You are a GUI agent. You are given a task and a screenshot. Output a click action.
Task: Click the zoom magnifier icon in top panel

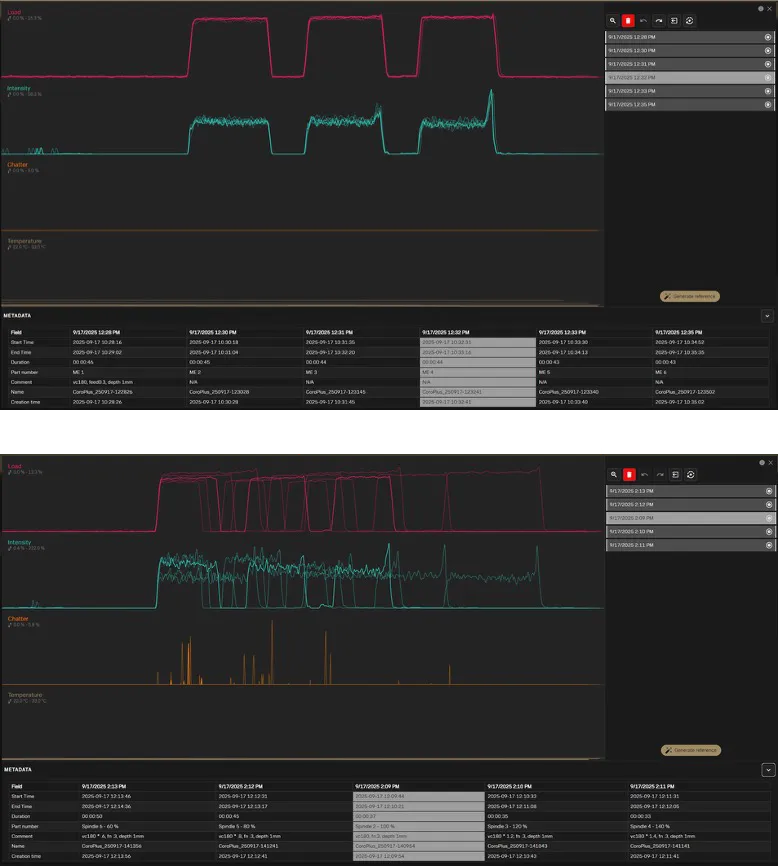click(613, 20)
